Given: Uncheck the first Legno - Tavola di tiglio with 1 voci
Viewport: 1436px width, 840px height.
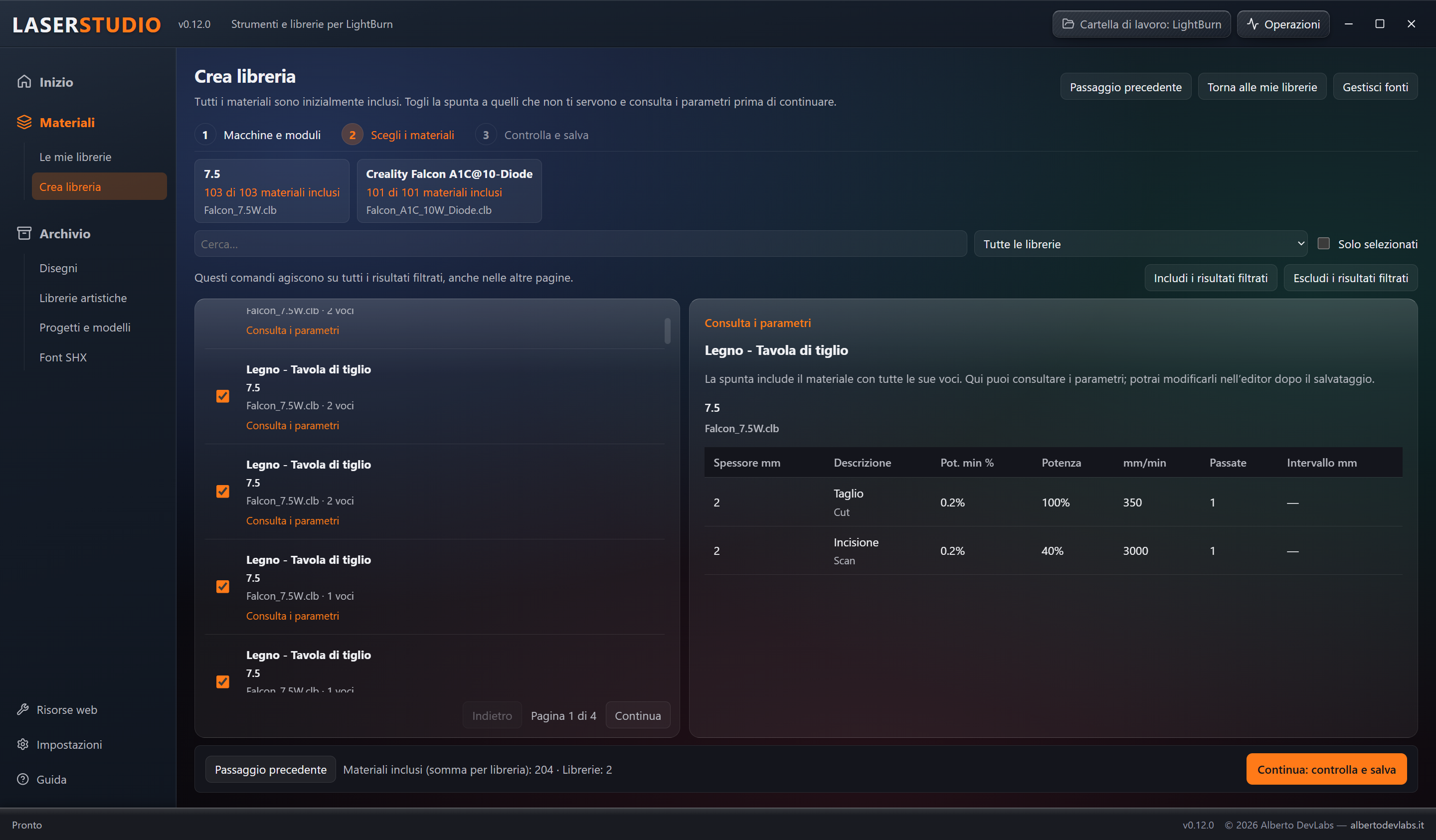Looking at the screenshot, I should [223, 586].
